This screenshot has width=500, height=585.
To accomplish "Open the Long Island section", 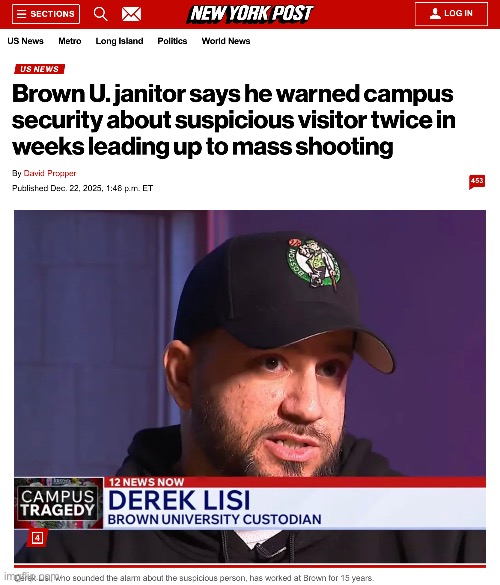I will click(119, 41).
